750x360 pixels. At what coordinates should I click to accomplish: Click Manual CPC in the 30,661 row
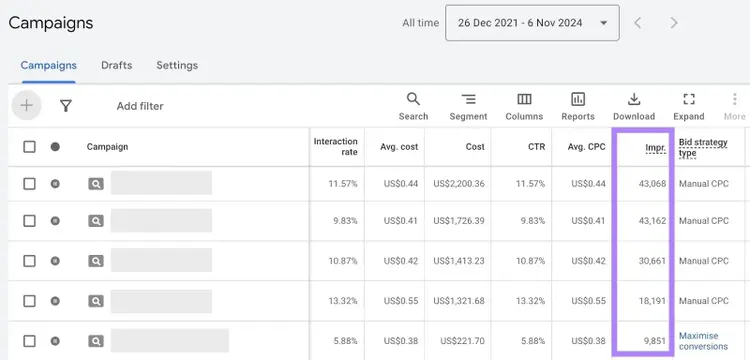704,261
